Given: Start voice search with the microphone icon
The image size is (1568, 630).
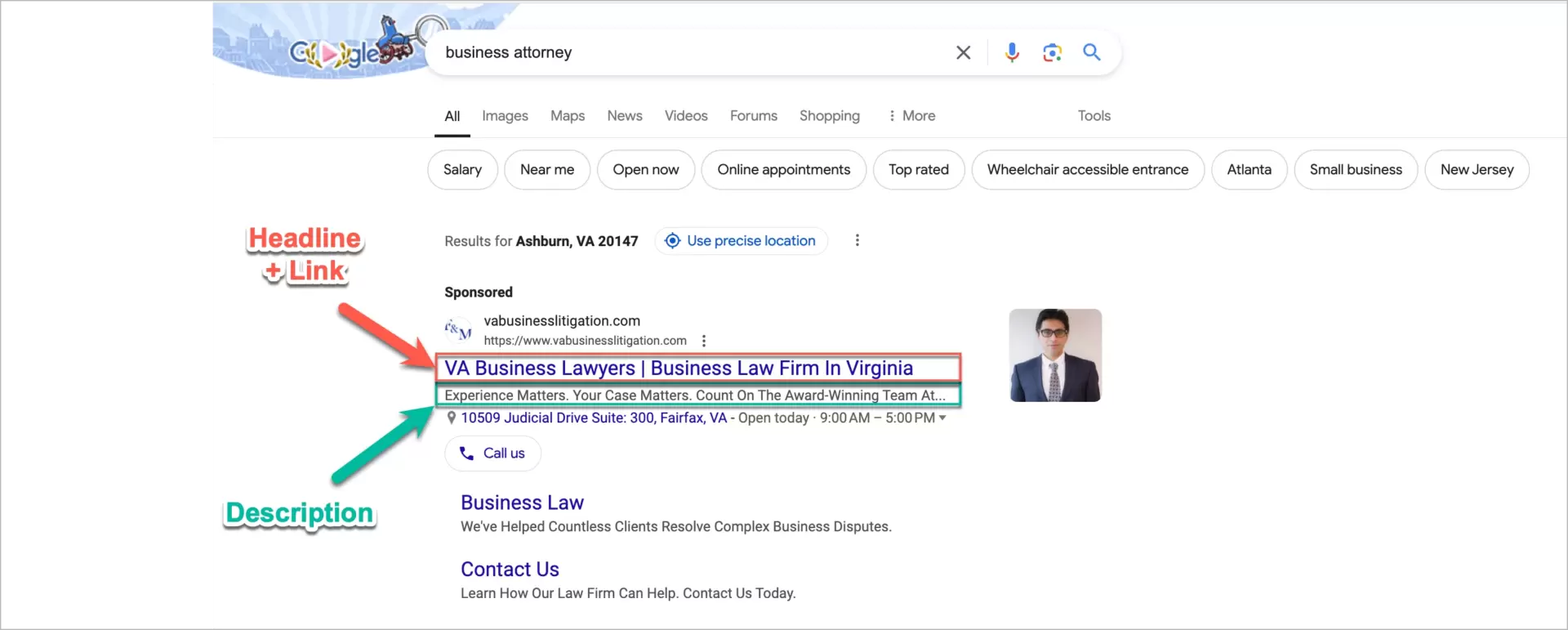Looking at the screenshot, I should coord(1011,52).
